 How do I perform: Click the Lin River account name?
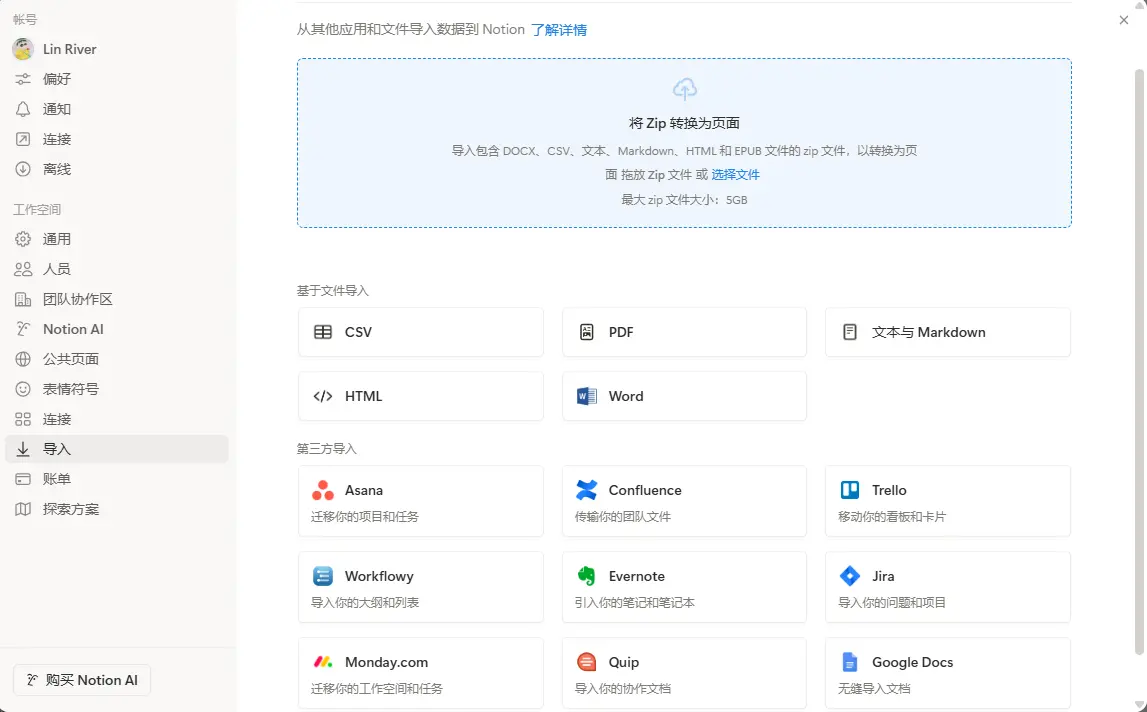tap(69, 49)
